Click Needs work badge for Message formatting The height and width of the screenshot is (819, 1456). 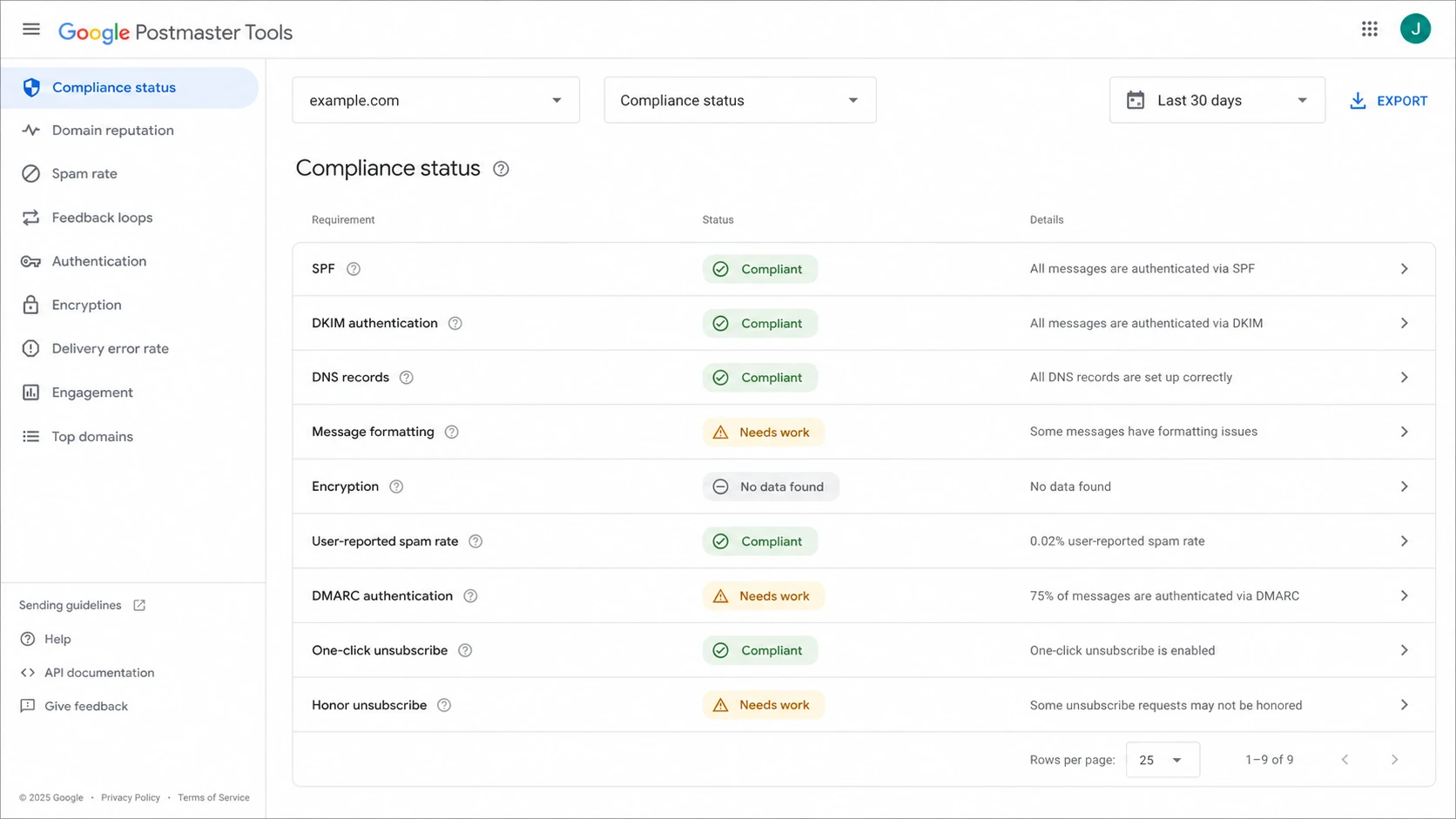click(x=763, y=433)
